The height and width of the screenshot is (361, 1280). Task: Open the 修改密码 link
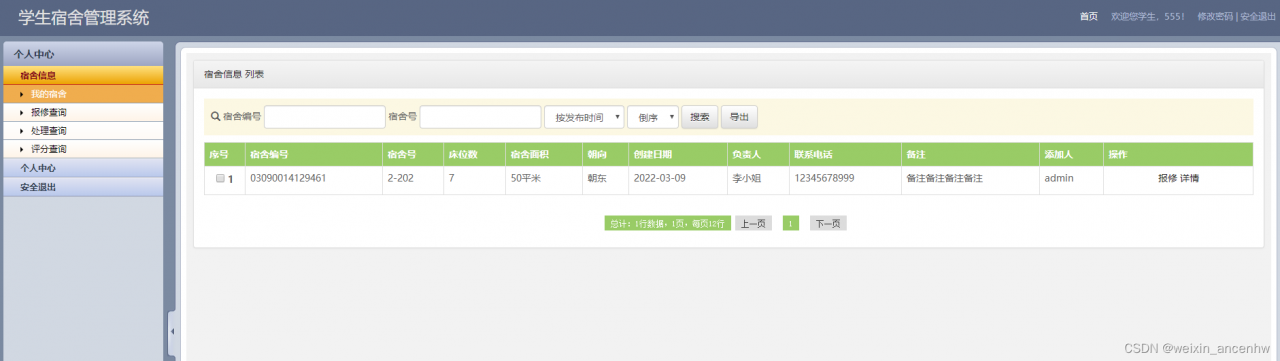pos(1215,16)
